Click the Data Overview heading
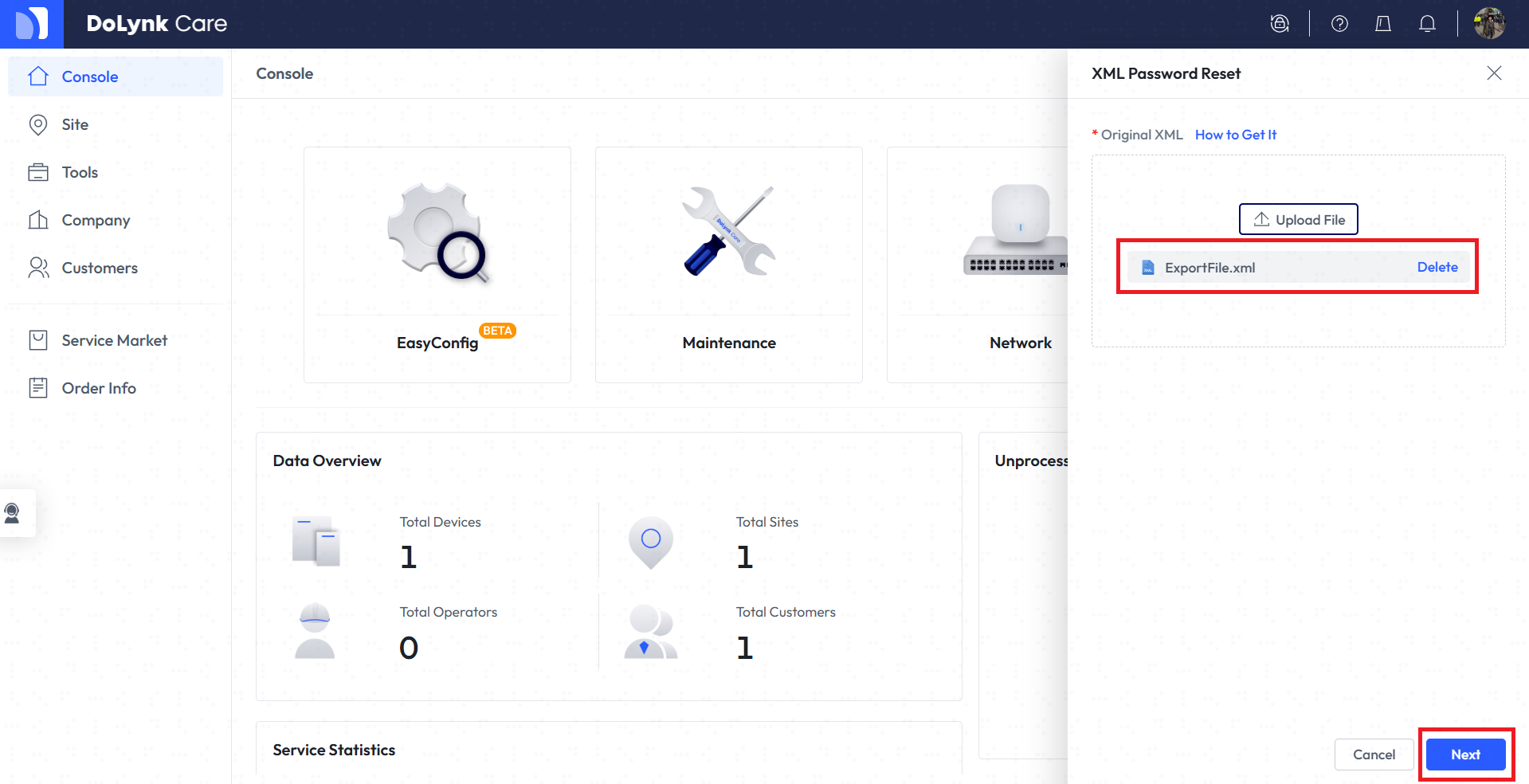The height and width of the screenshot is (784, 1529). [x=327, y=461]
